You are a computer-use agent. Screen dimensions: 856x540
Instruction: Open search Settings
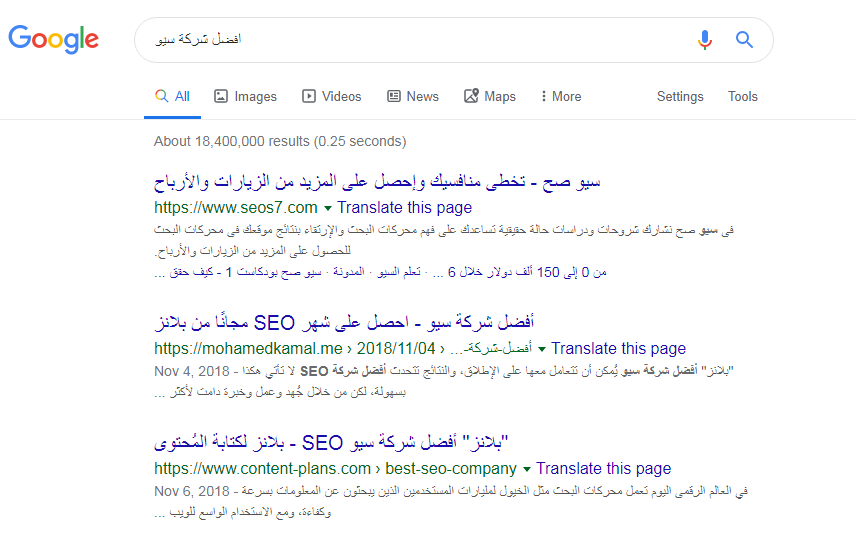pyautogui.click(x=680, y=97)
